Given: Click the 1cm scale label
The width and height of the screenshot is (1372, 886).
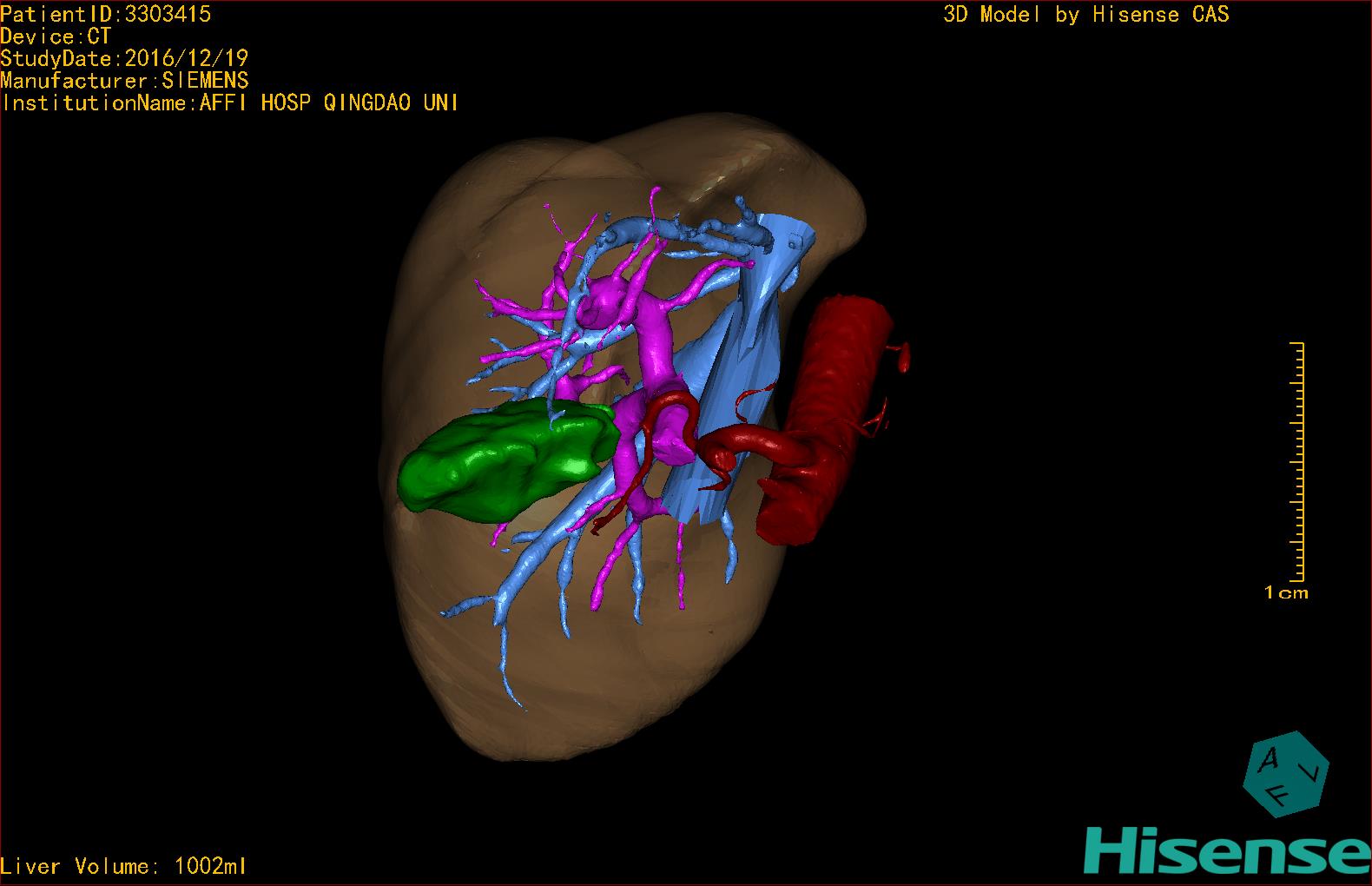Looking at the screenshot, I should 1286,593.
